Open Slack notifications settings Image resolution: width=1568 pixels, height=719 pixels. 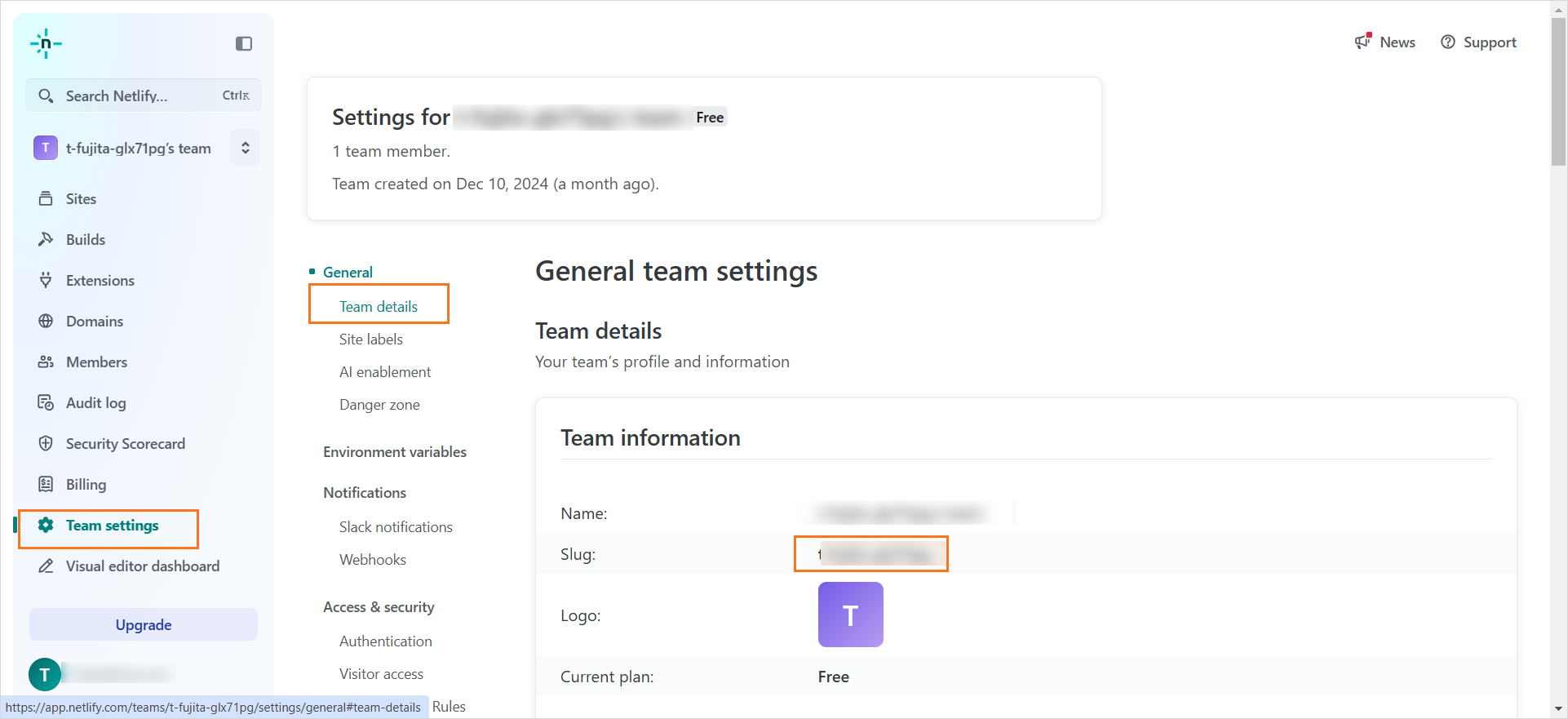[x=396, y=526]
